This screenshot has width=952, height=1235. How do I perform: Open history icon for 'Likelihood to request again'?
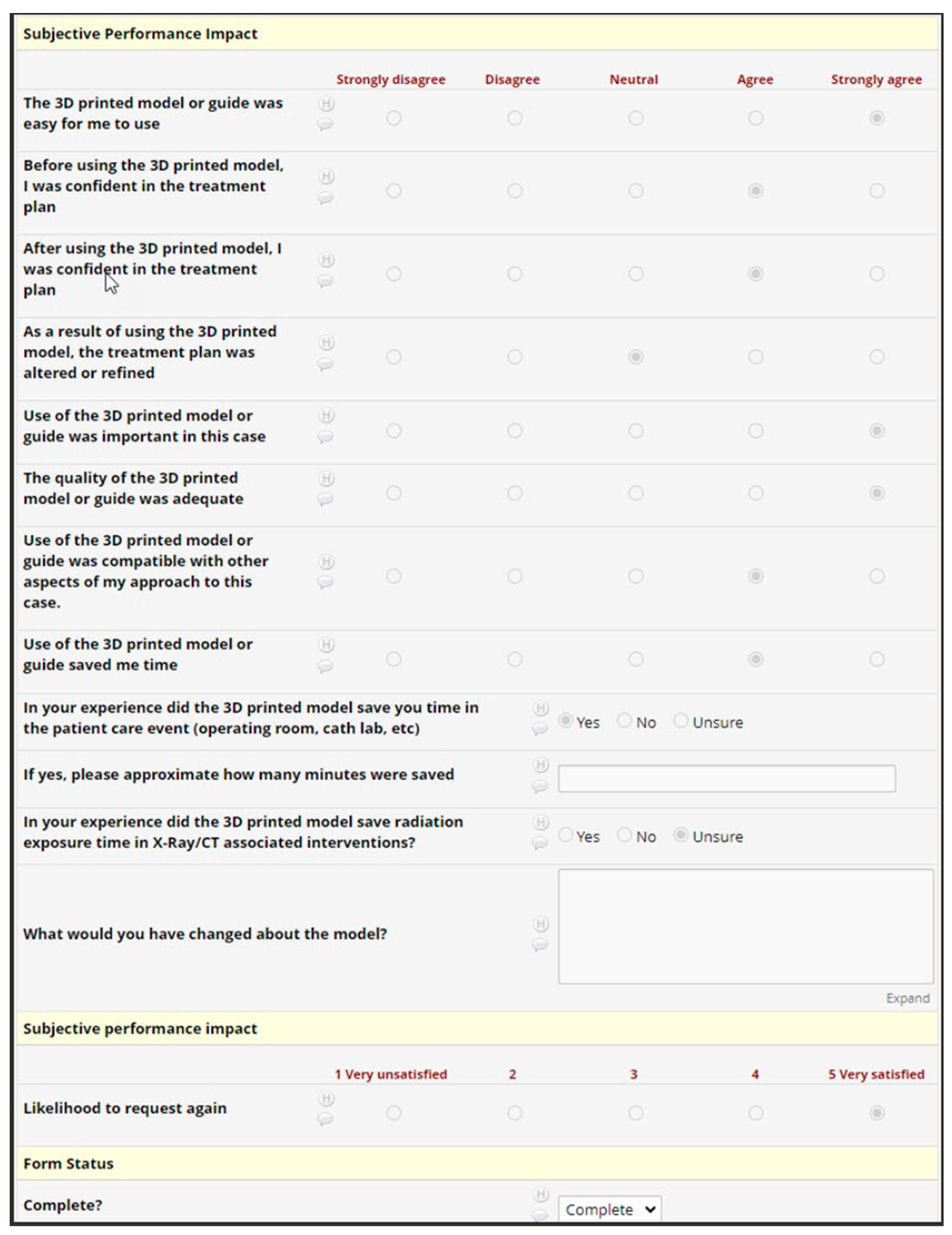point(327,1099)
